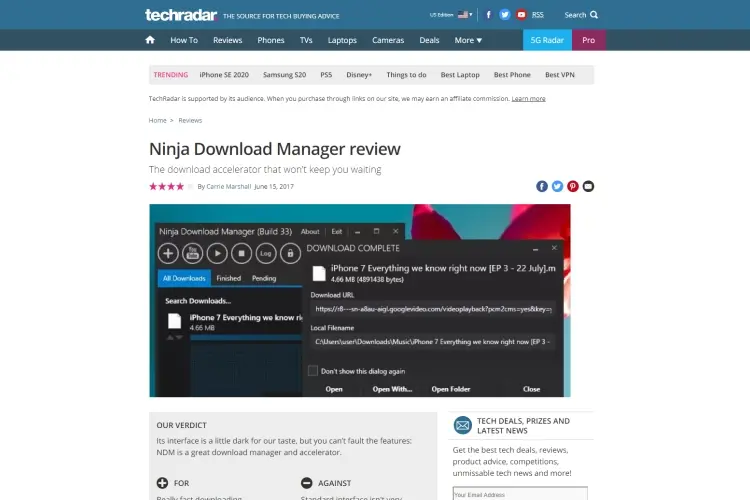Open the Reviews navigation item

pos(228,40)
